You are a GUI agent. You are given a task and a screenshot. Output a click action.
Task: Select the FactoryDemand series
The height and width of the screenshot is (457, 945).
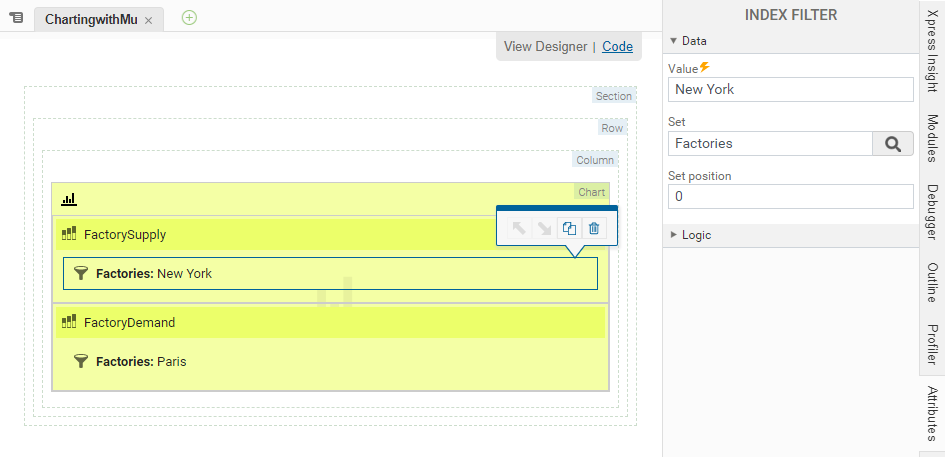[129, 322]
